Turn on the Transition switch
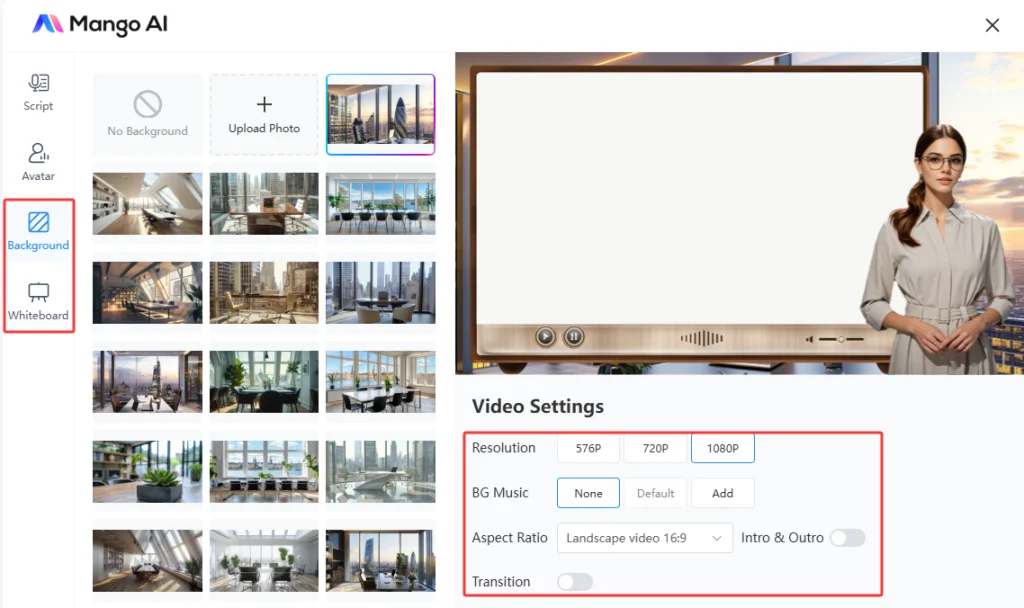Viewport: 1024px width, 608px height. click(575, 582)
